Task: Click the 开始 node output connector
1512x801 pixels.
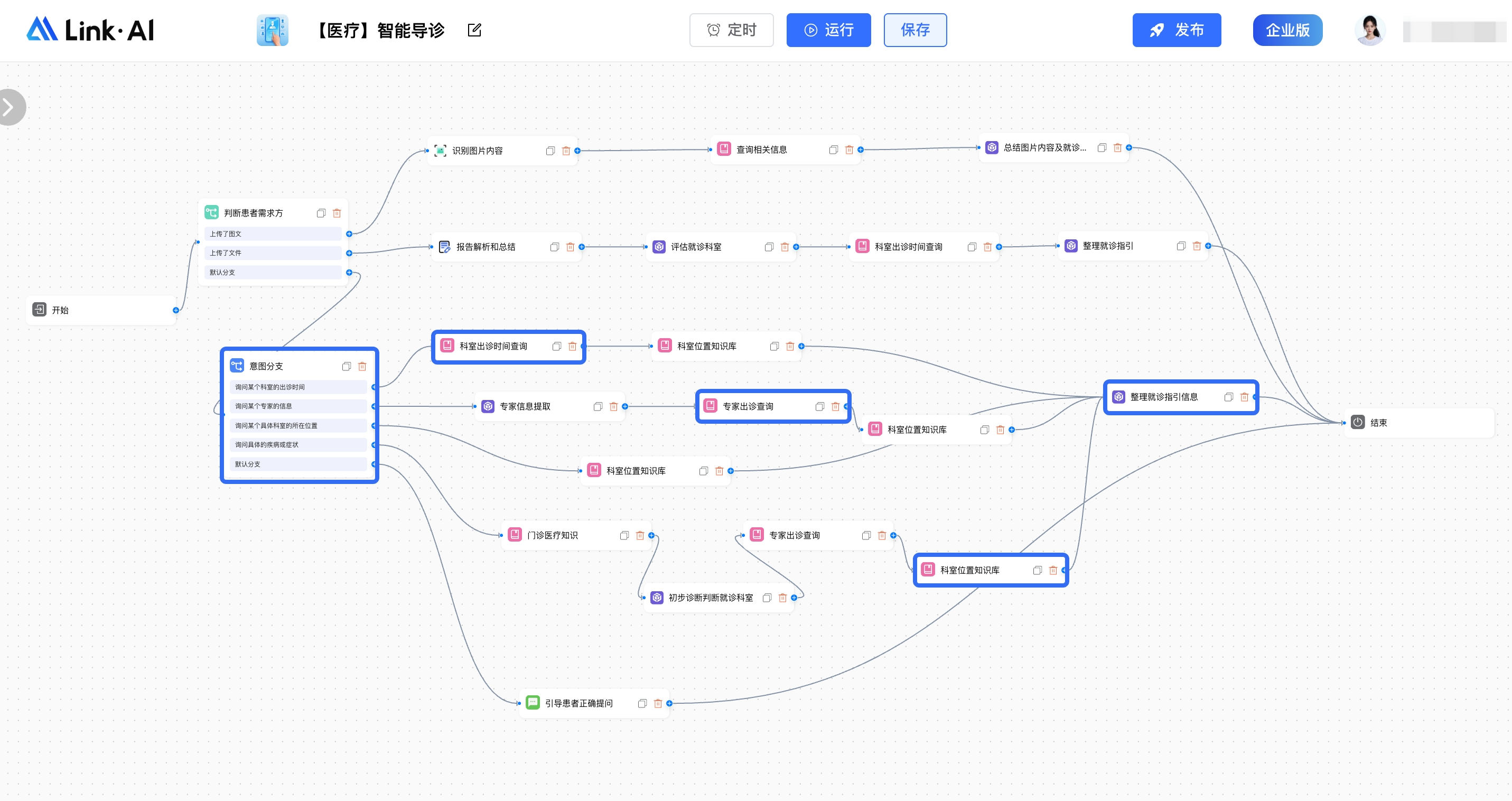Action: [175, 310]
